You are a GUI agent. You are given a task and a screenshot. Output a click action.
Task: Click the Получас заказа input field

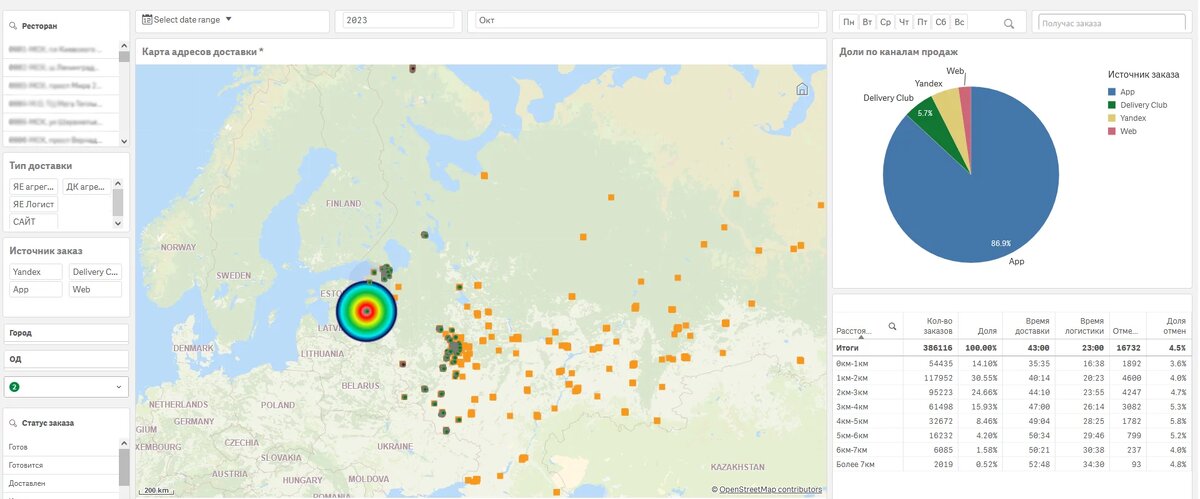[x=1113, y=22]
